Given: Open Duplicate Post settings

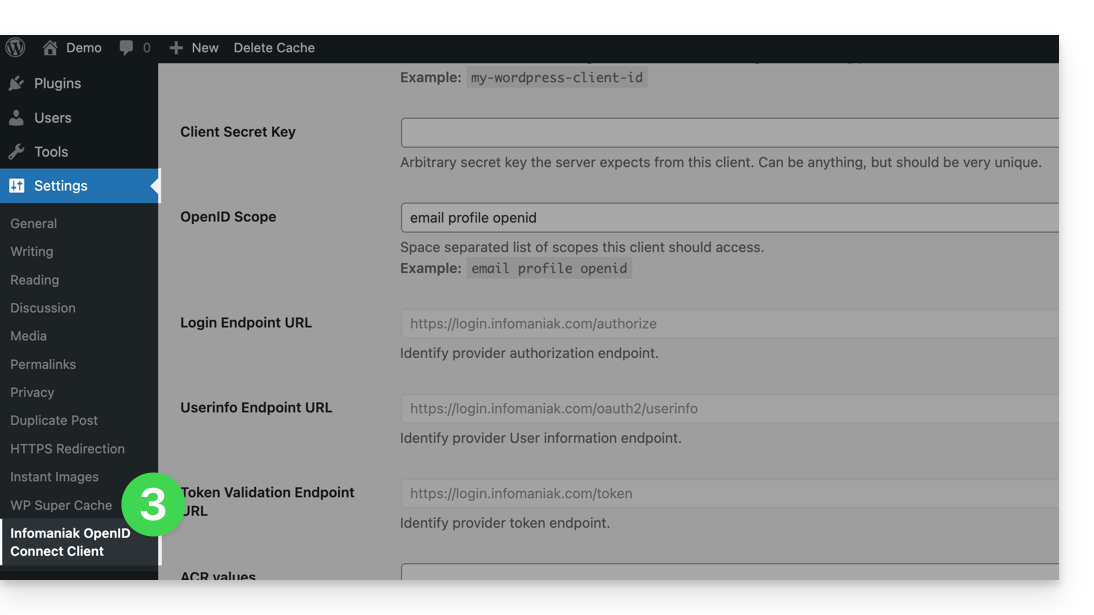Looking at the screenshot, I should click(x=54, y=420).
